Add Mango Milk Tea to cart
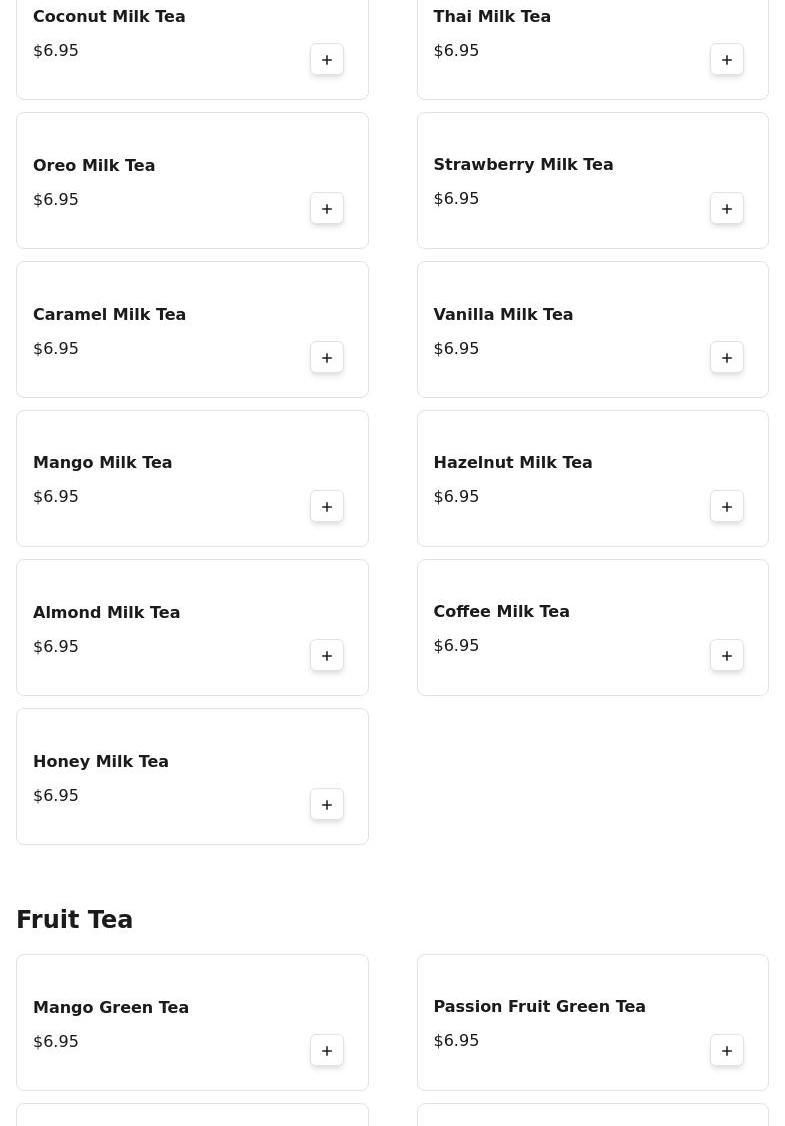The image size is (785, 1126). pos(327,507)
